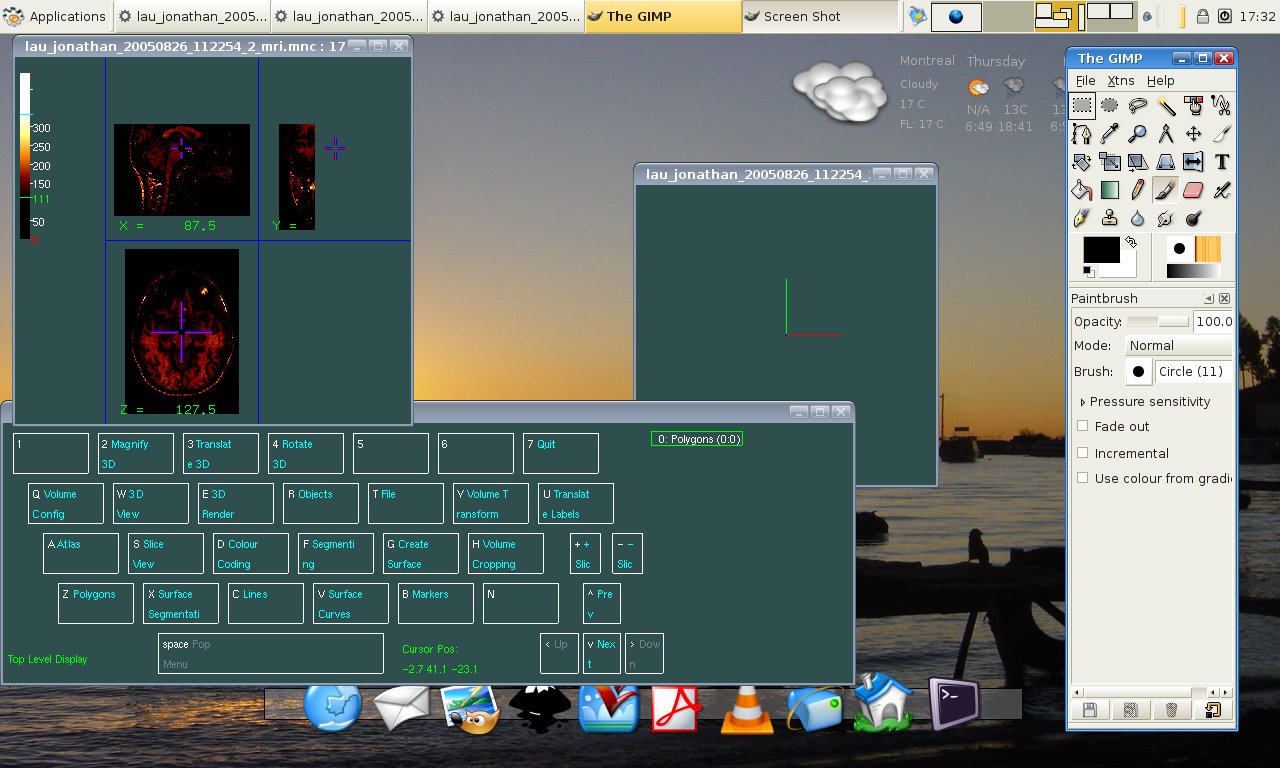Enable the Fade out option
Viewport: 1280px width, 768px height.
click(1082, 426)
